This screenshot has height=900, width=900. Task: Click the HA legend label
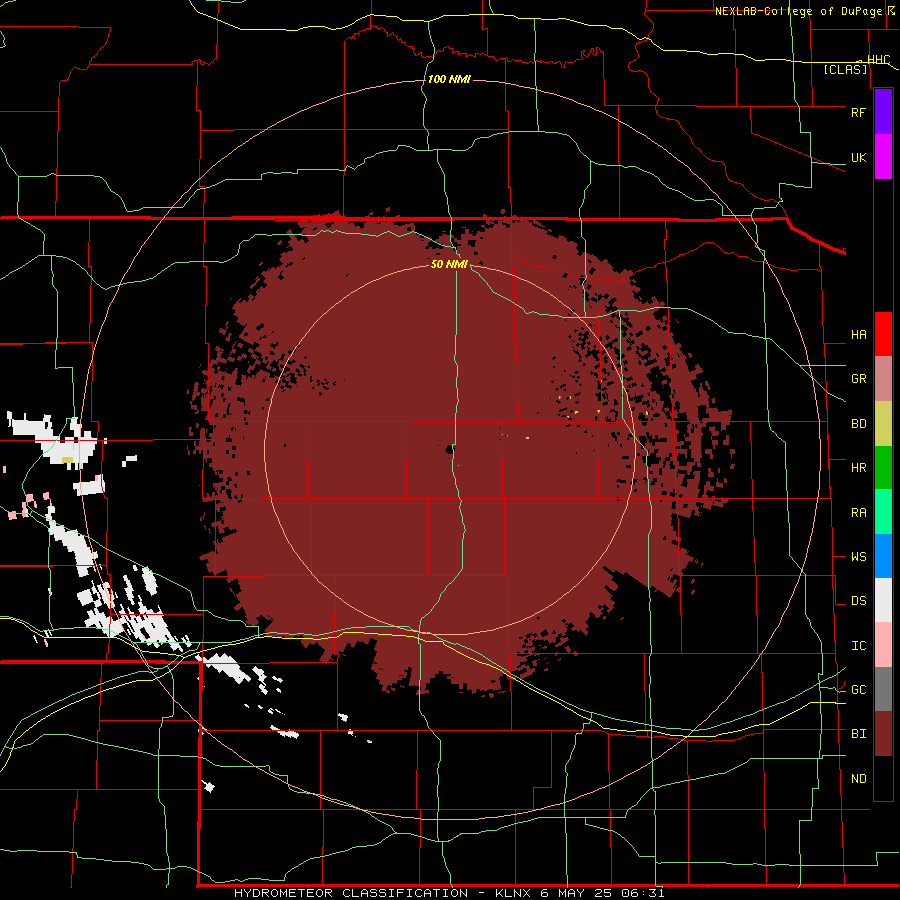point(858,335)
